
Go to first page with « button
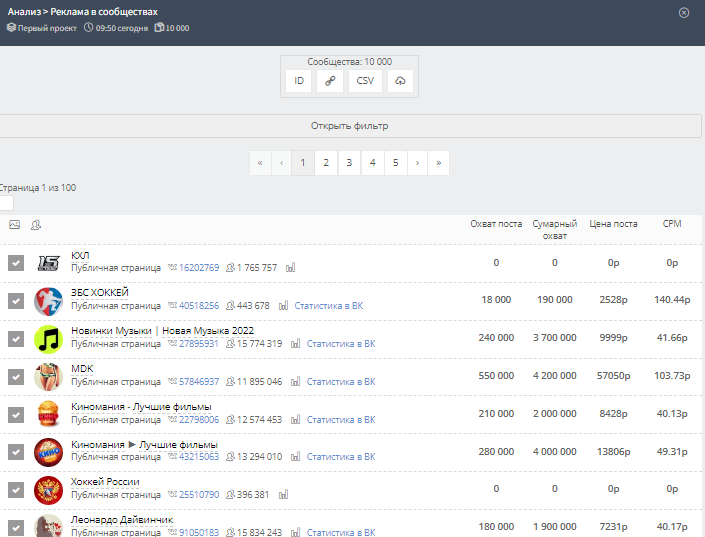tap(260, 163)
